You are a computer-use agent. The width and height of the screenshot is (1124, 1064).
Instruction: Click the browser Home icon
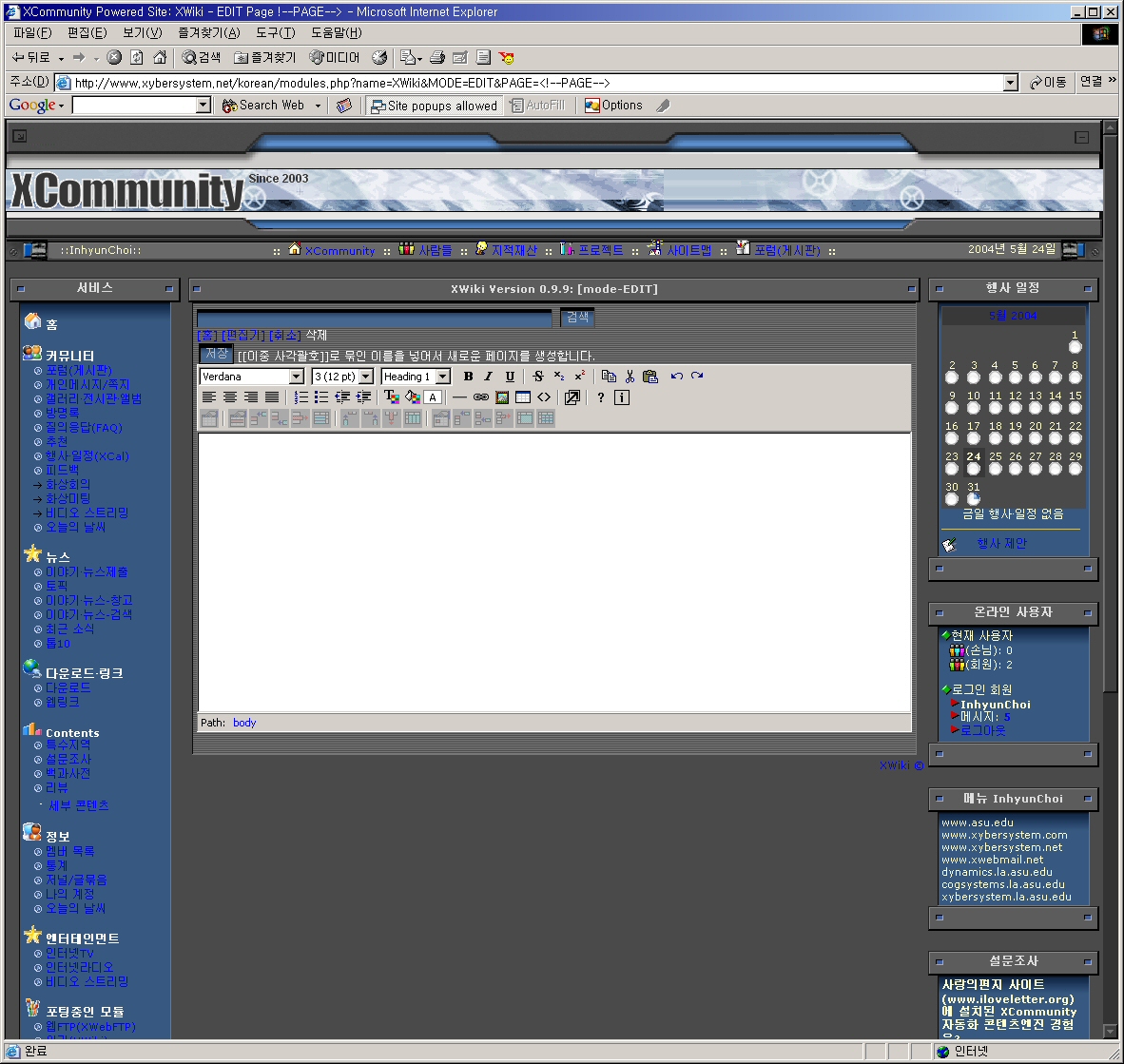[x=160, y=58]
